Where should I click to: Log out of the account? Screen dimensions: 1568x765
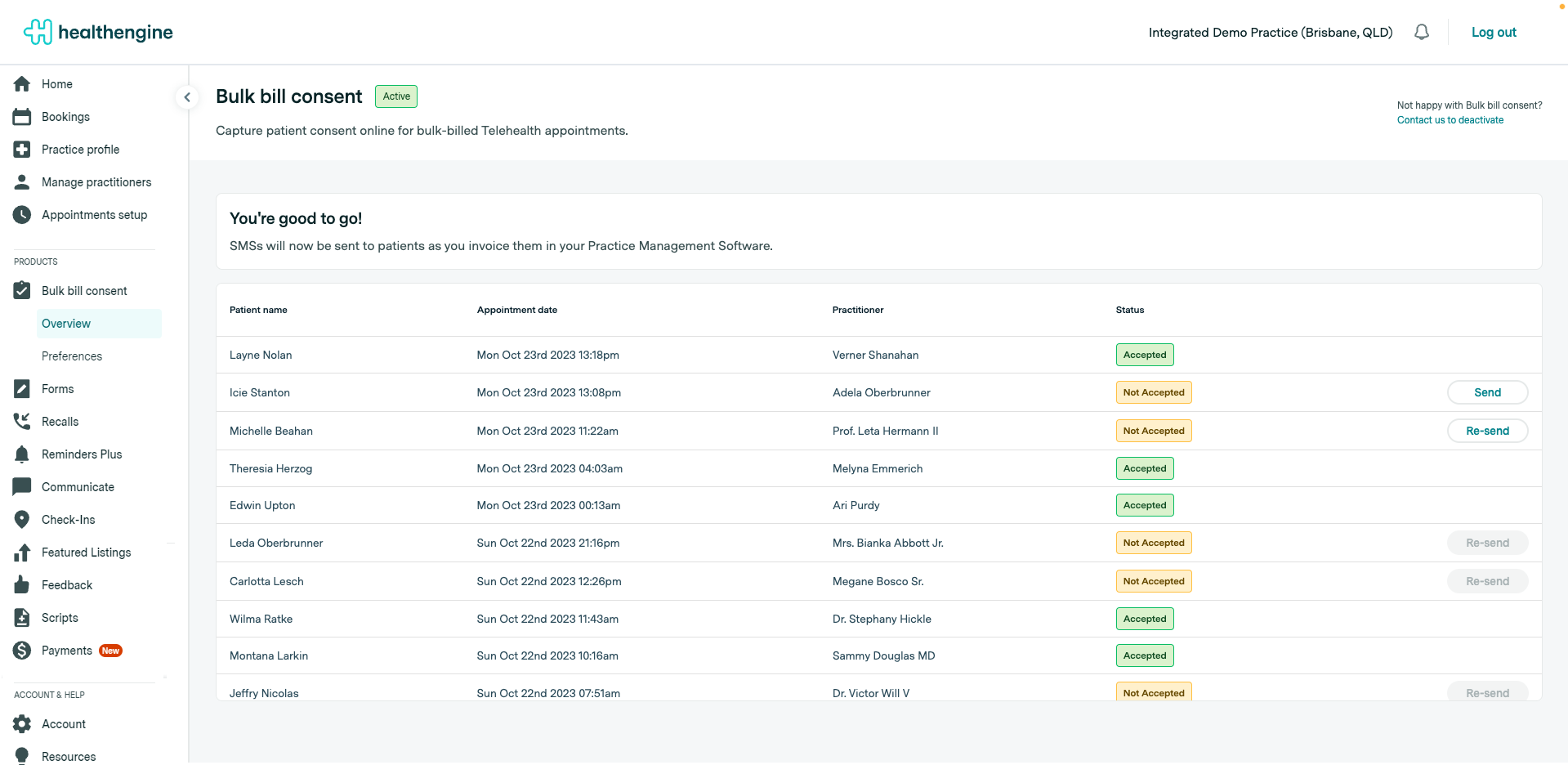coord(1494,33)
